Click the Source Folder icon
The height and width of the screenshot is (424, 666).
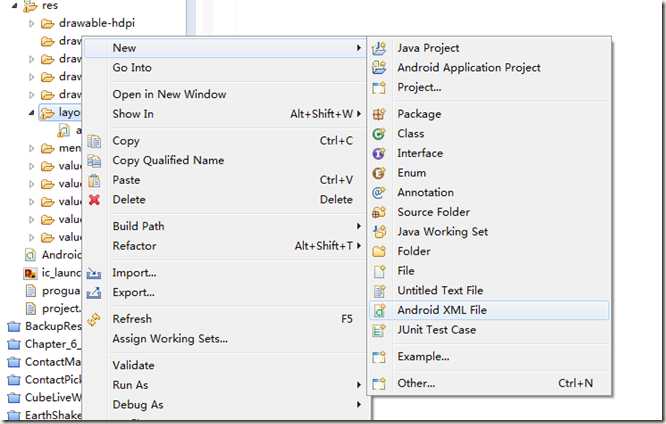click(x=379, y=212)
